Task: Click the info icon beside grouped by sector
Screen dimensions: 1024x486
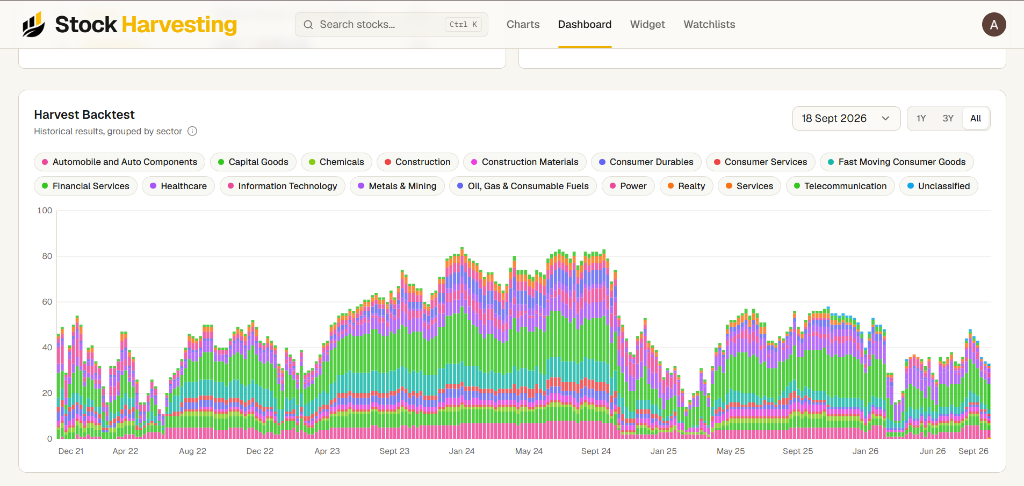Action: point(192,131)
